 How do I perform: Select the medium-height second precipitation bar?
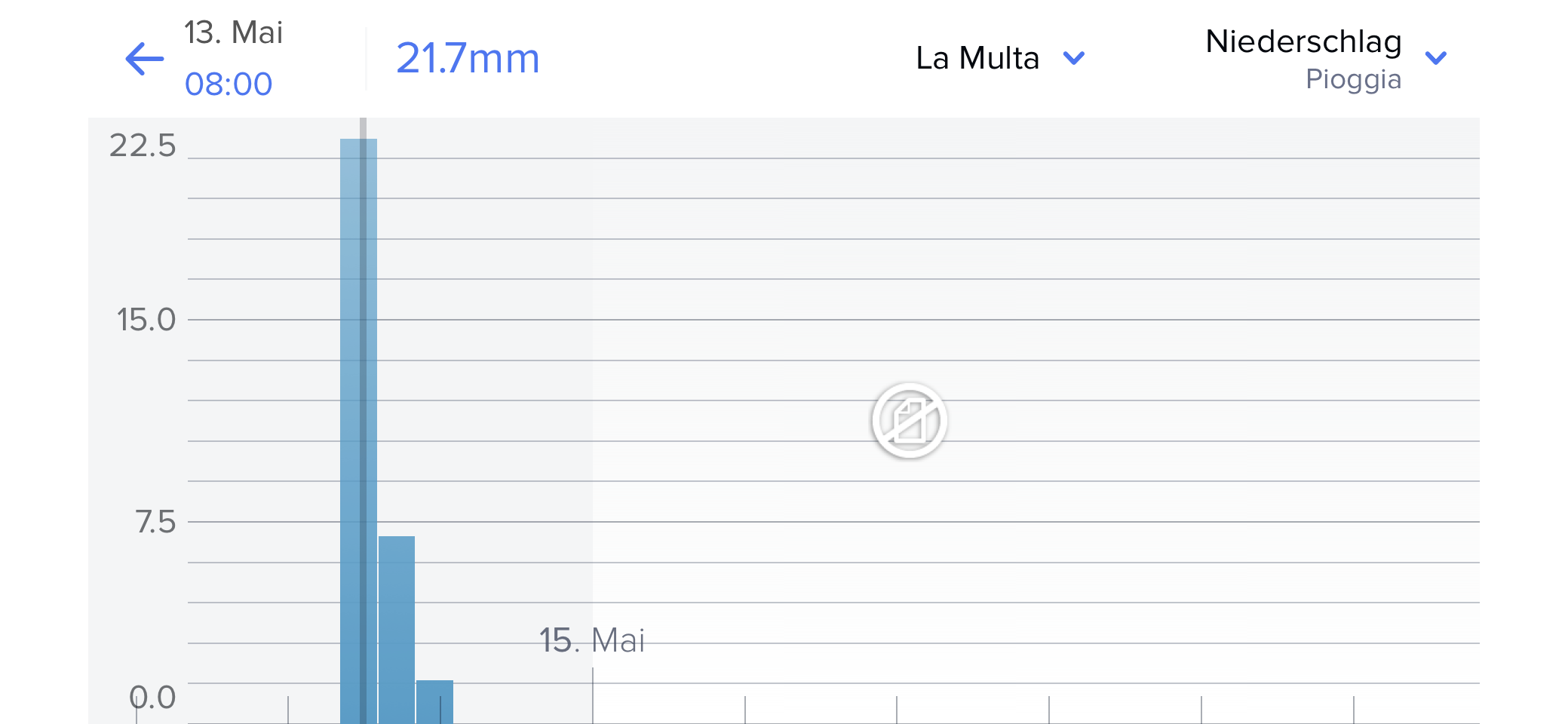(x=397, y=626)
